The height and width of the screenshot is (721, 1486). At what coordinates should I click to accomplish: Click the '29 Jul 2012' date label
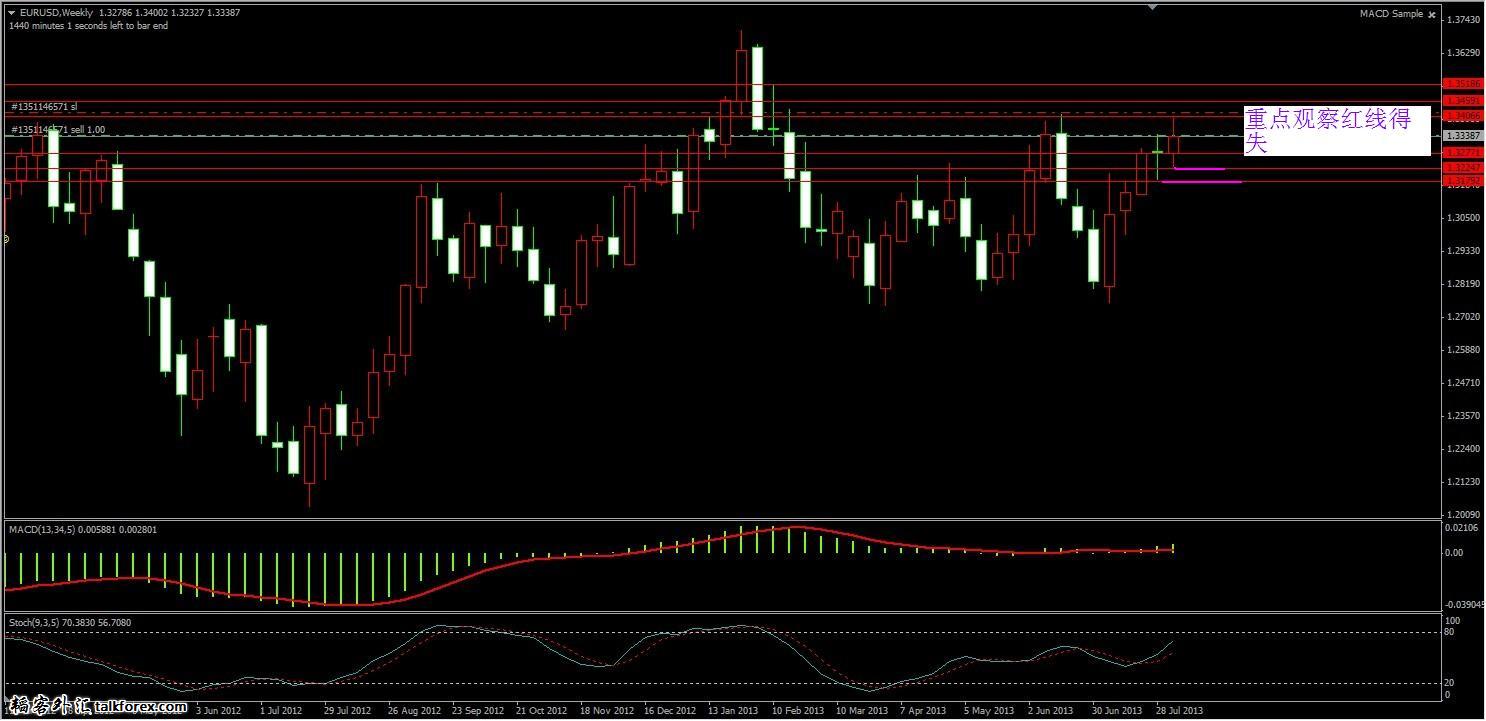click(x=347, y=711)
